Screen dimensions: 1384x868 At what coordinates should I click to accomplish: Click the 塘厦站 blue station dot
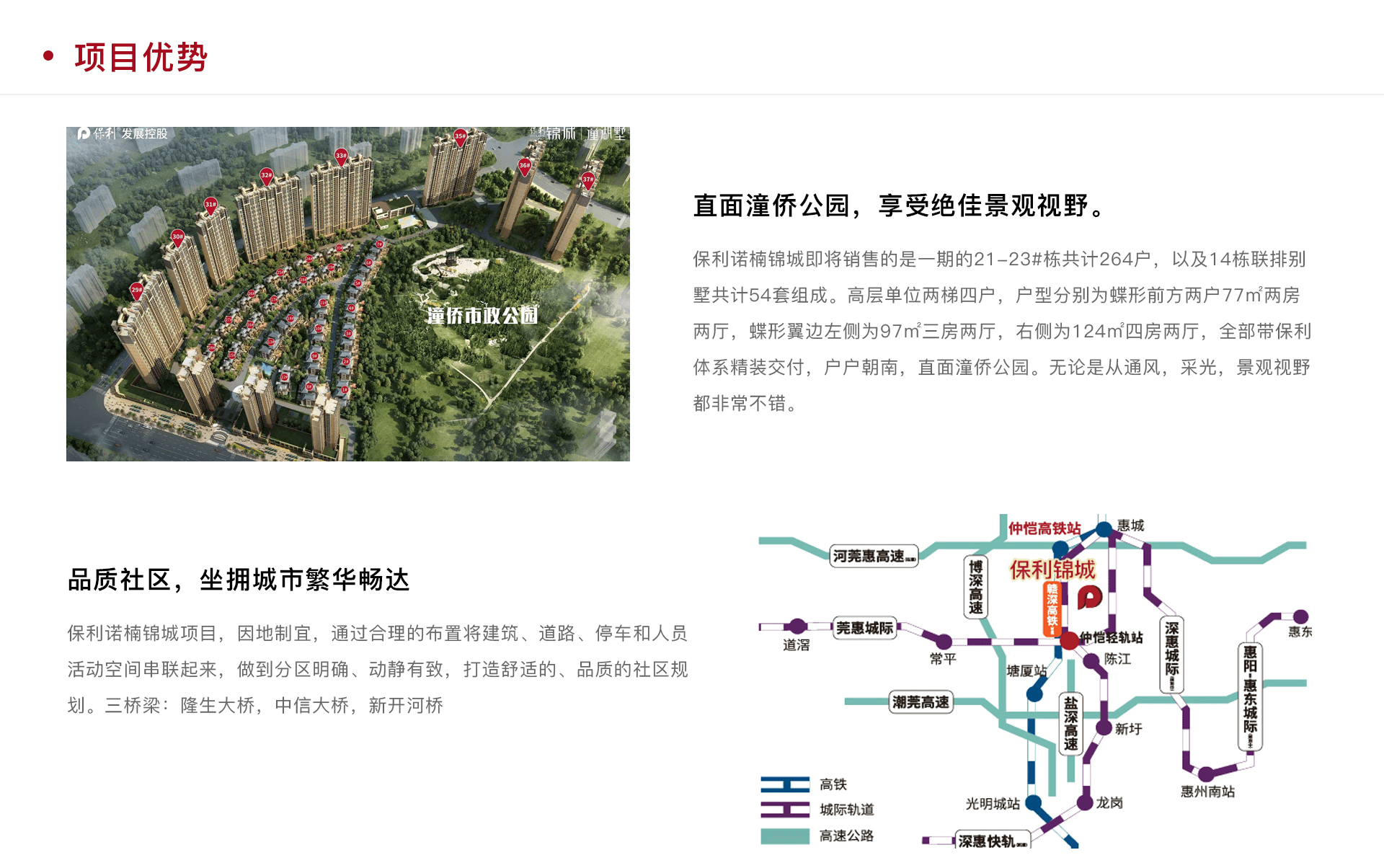(1035, 694)
